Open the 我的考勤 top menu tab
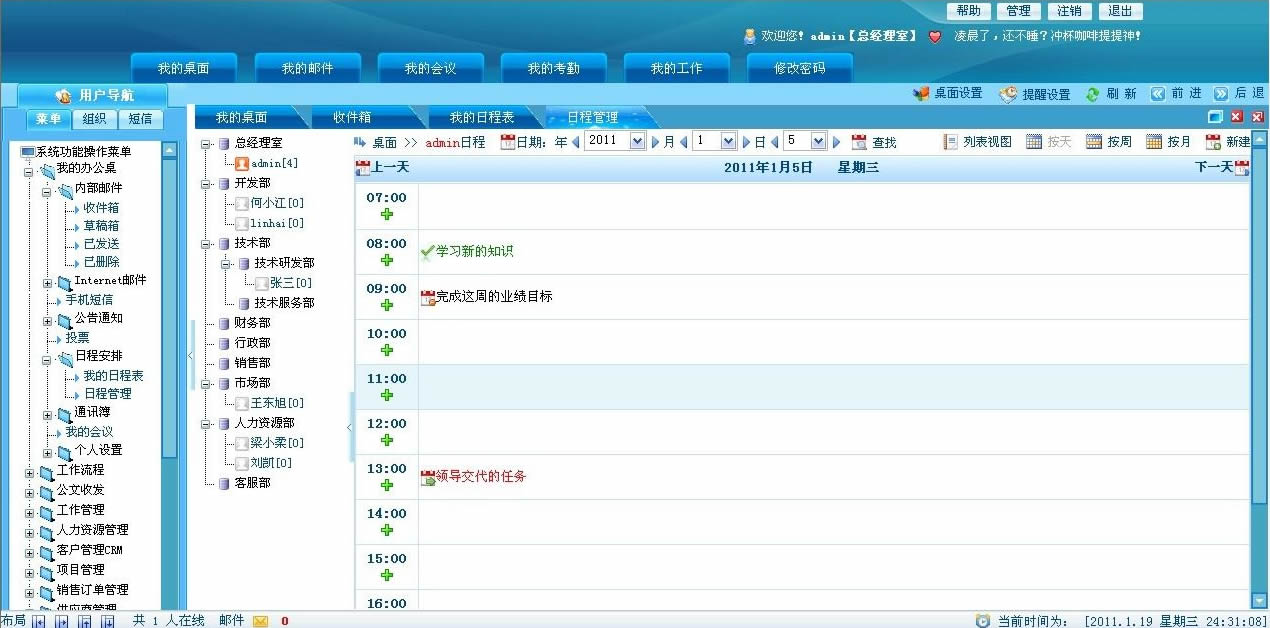The height and width of the screenshot is (628, 1270). point(554,68)
